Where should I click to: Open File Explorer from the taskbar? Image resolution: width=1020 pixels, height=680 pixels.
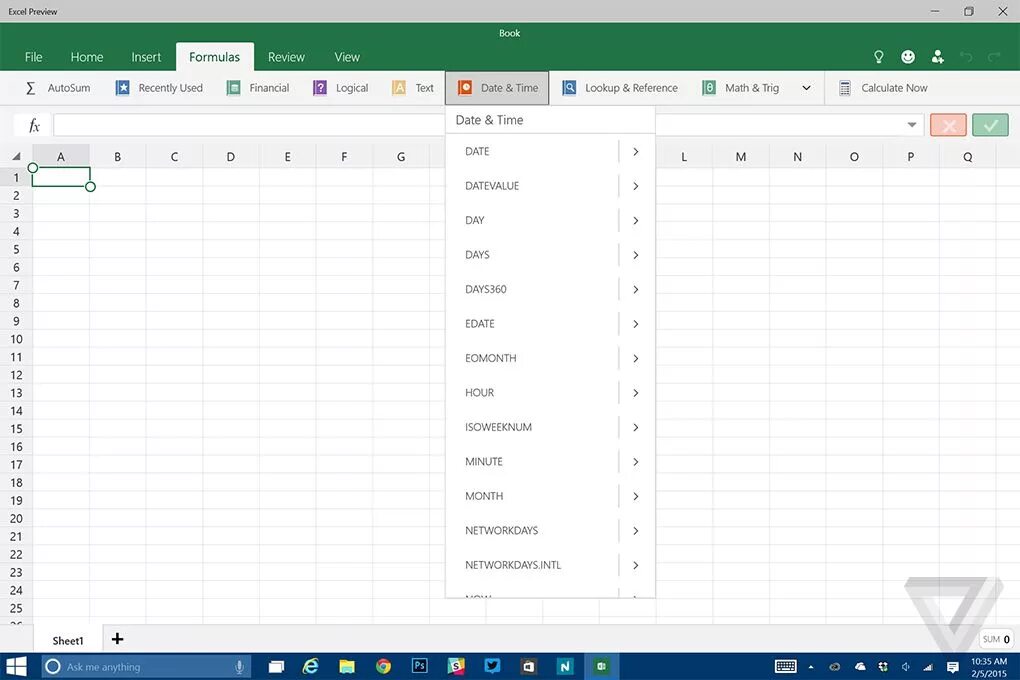click(x=347, y=666)
